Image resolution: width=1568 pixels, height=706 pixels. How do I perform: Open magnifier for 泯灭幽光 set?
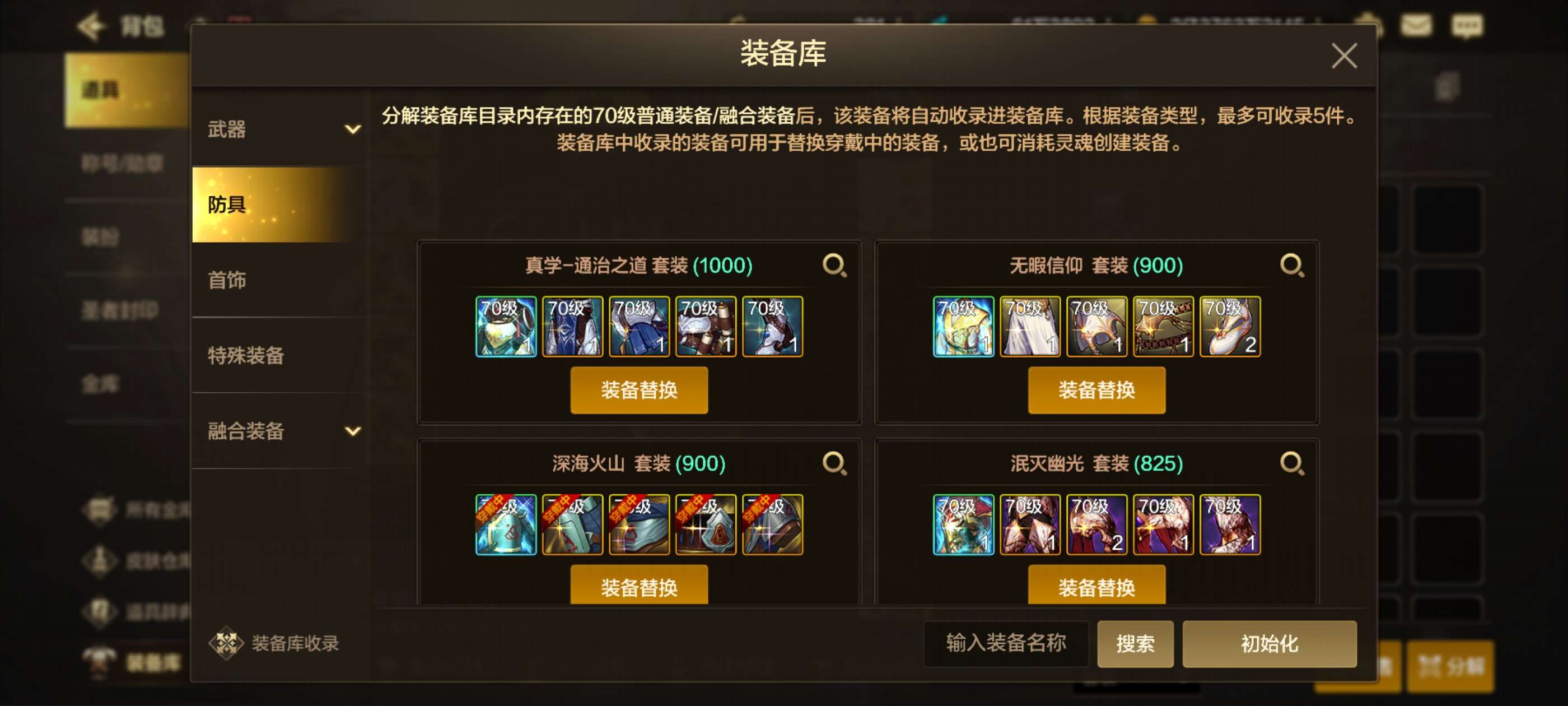[1292, 463]
